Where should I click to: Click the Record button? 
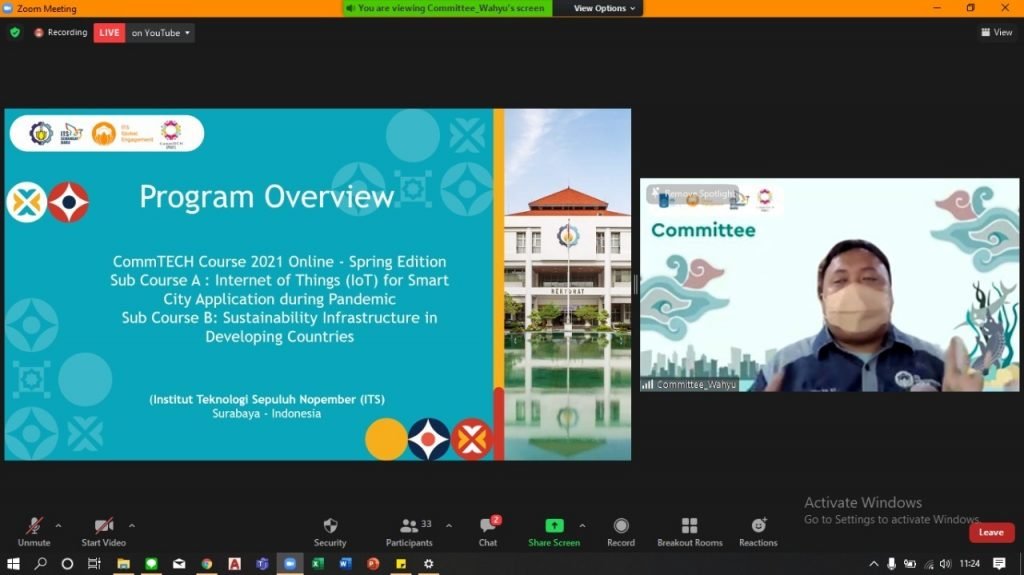tap(621, 532)
